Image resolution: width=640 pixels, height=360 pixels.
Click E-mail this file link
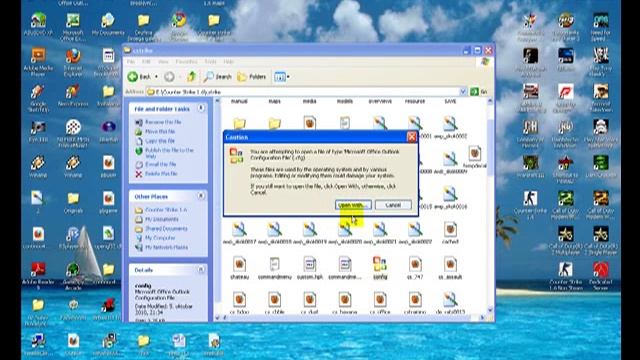point(160,164)
